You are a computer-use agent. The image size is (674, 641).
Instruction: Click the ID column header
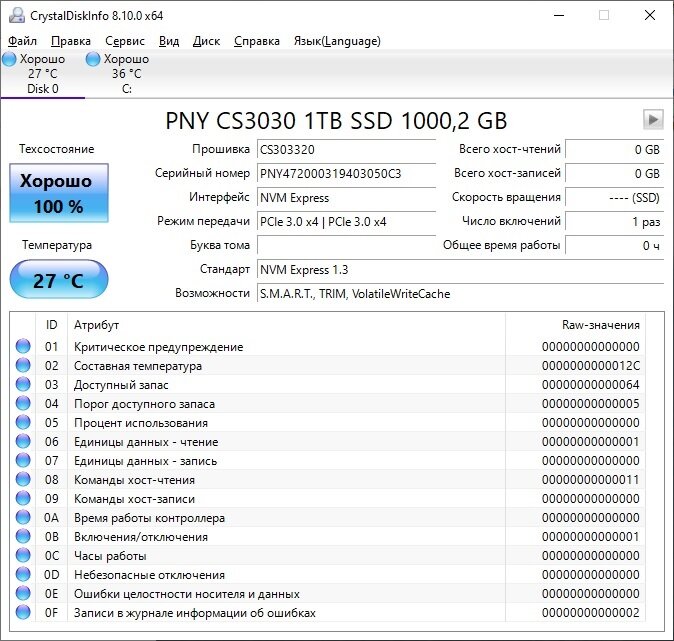click(52, 325)
